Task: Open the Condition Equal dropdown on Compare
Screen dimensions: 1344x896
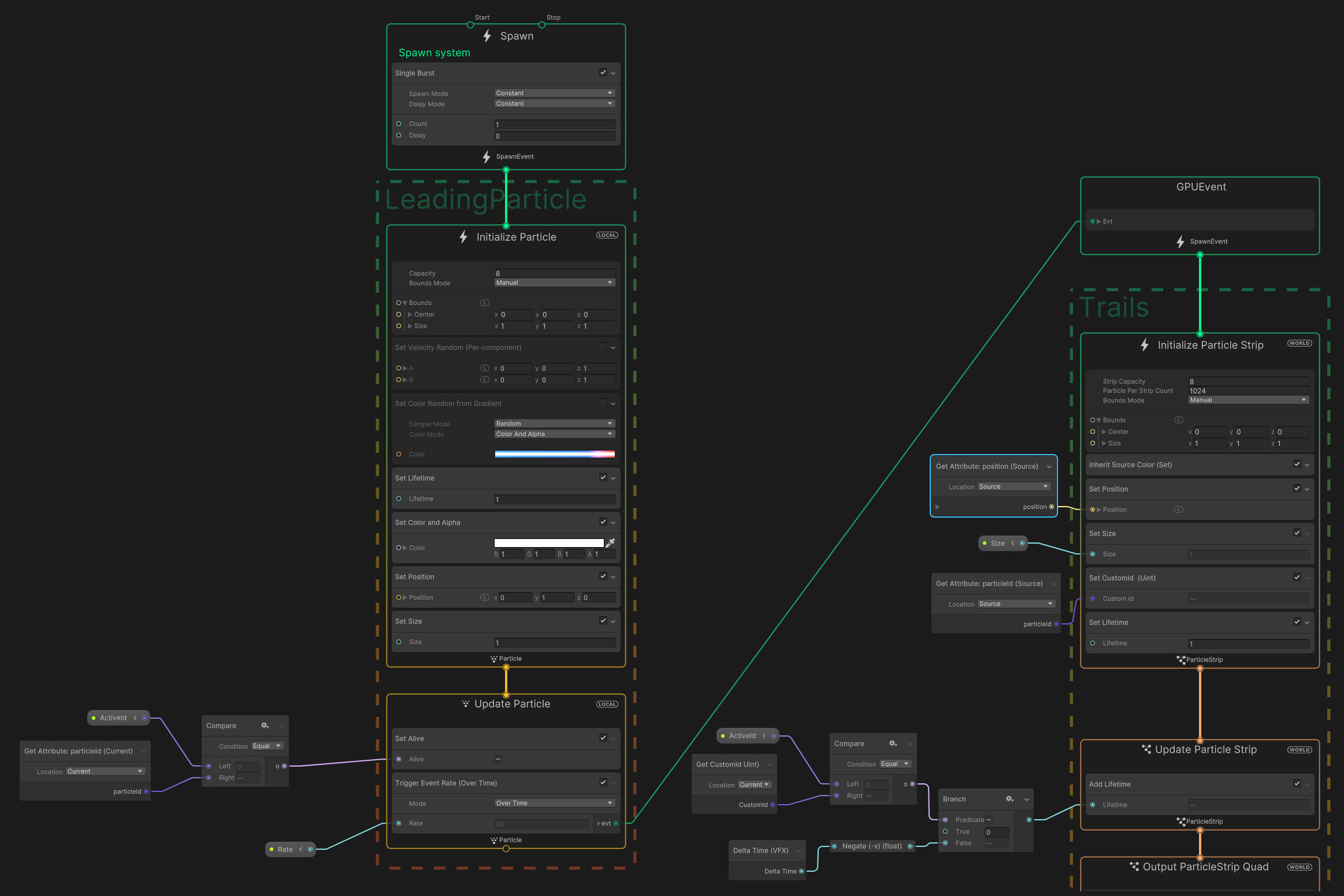Action: pyautogui.click(x=267, y=746)
